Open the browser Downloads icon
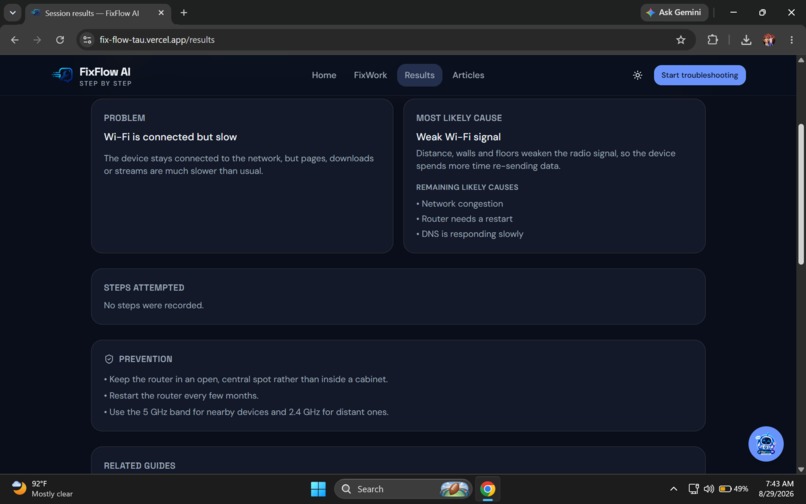The height and width of the screenshot is (504, 806). coord(746,40)
